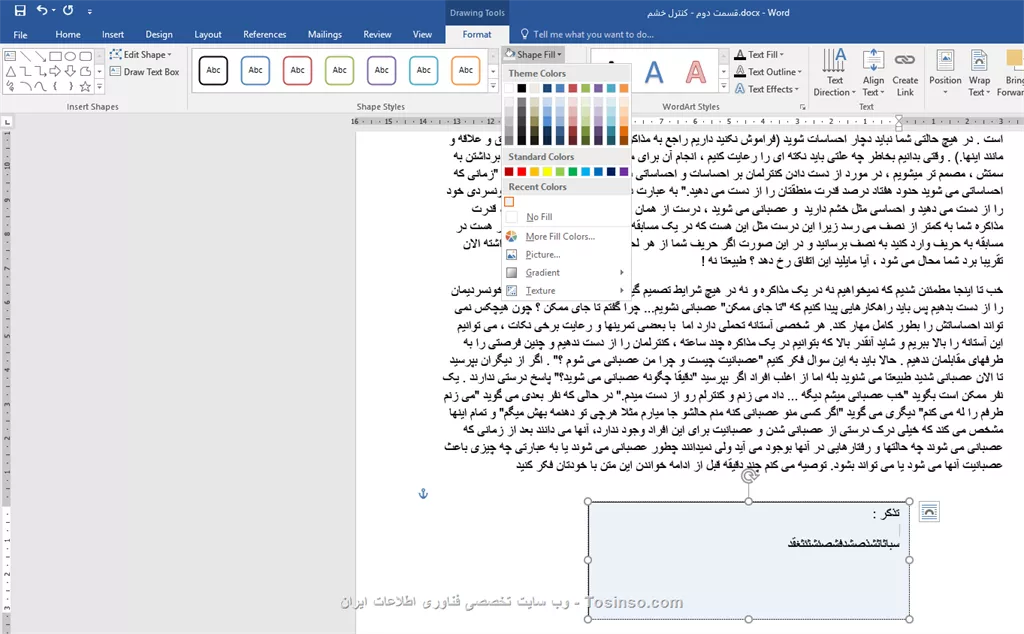Select the left brace shape
This screenshot has height=634, width=1024.
[x=56, y=86]
